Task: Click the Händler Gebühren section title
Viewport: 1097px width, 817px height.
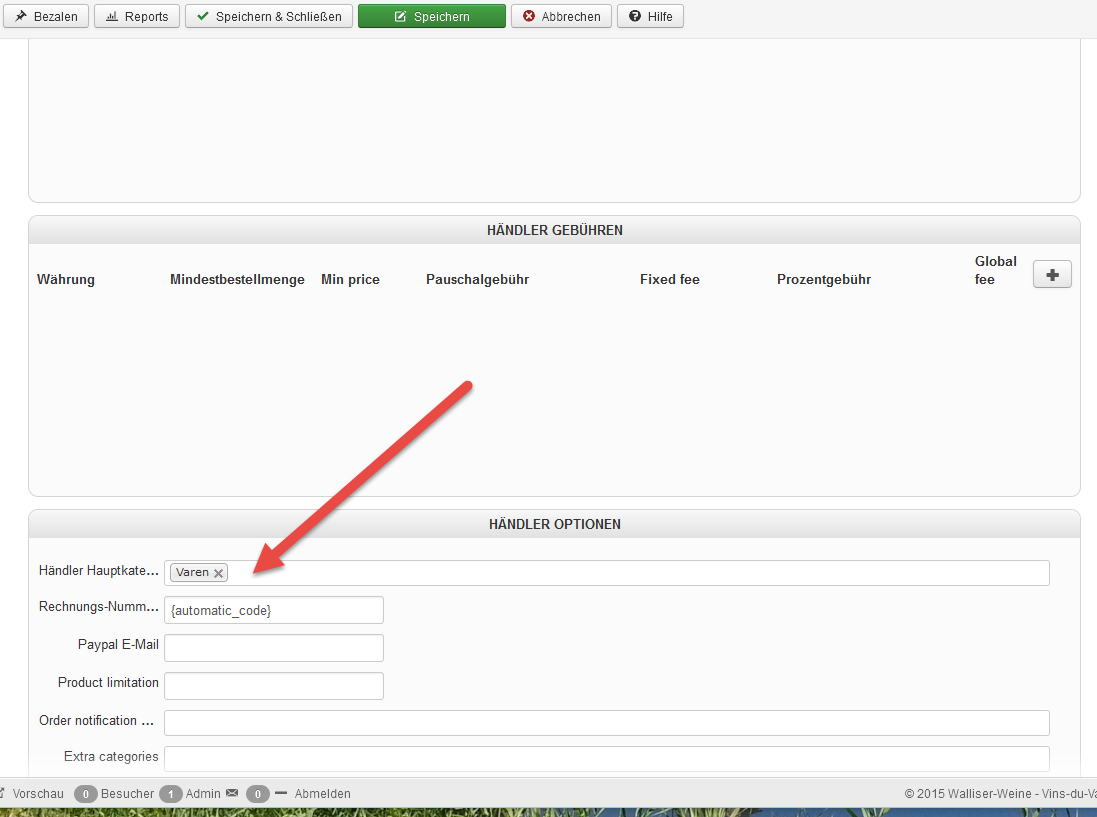Action: tap(555, 230)
